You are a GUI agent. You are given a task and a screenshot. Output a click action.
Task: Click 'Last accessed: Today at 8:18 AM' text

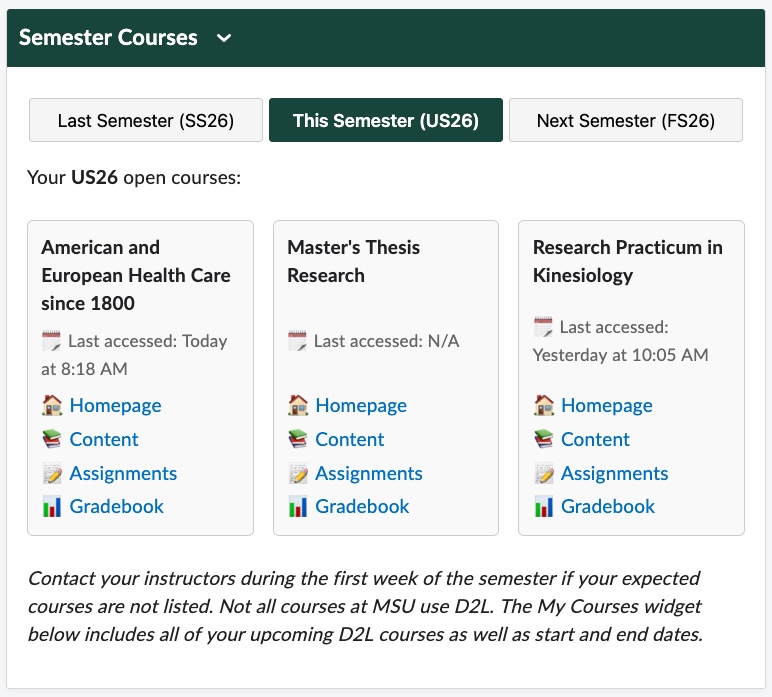134,355
